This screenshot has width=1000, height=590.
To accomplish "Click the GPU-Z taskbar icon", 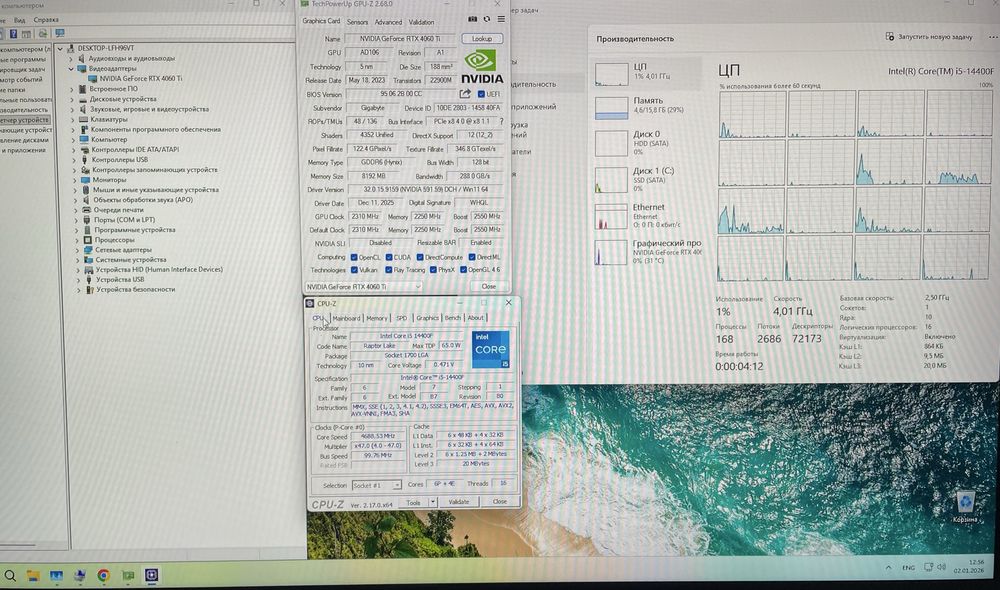I will point(128,575).
